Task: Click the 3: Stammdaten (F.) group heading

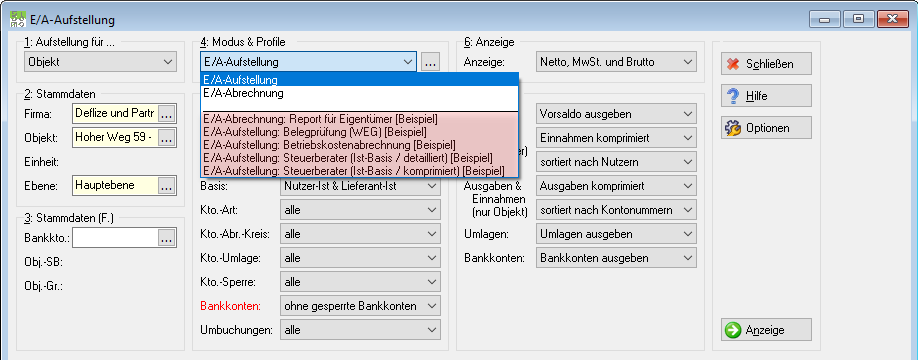Action: 68,218
